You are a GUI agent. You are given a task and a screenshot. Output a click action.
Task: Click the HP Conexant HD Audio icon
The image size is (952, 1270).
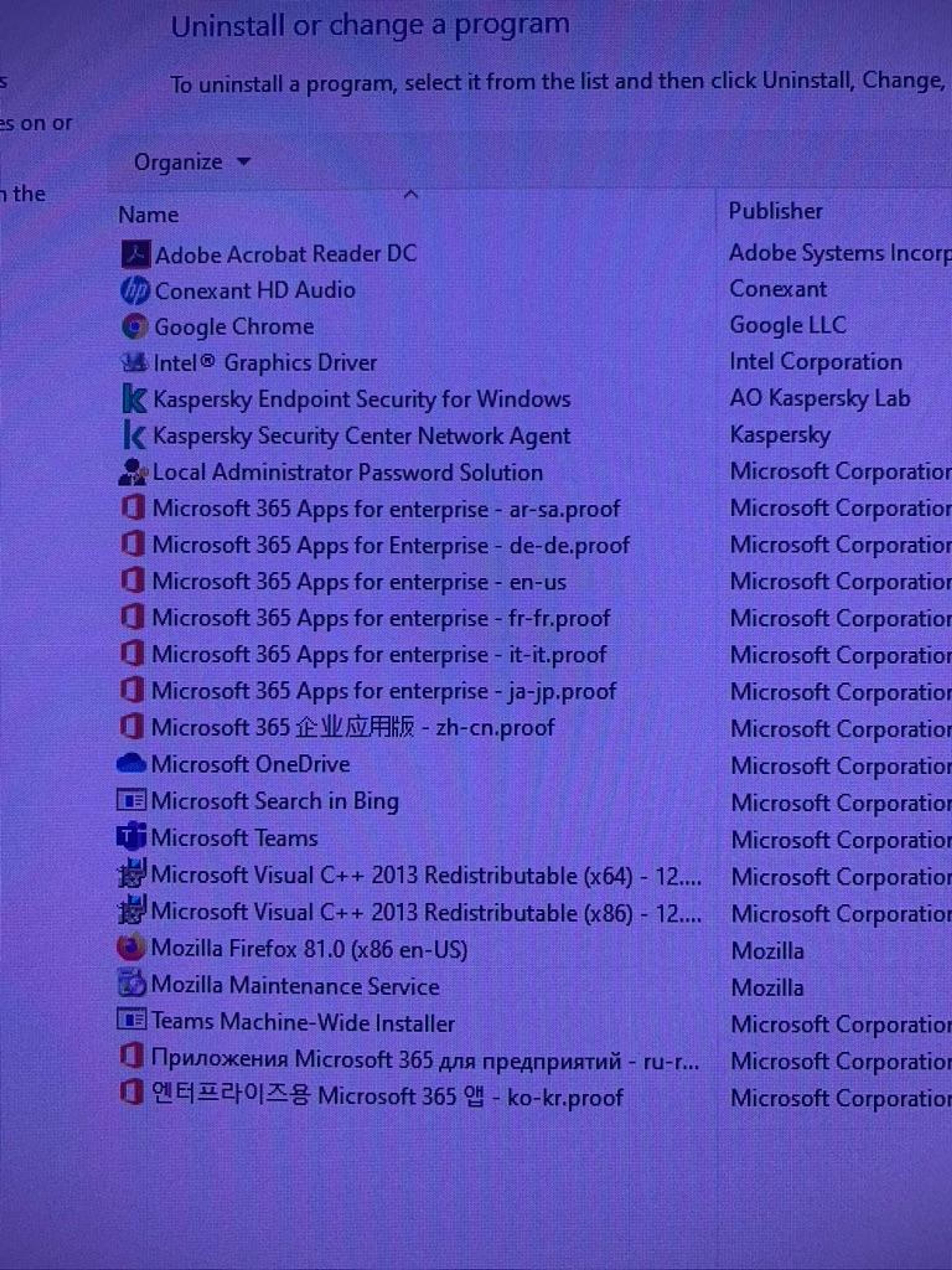pyautogui.click(x=135, y=290)
